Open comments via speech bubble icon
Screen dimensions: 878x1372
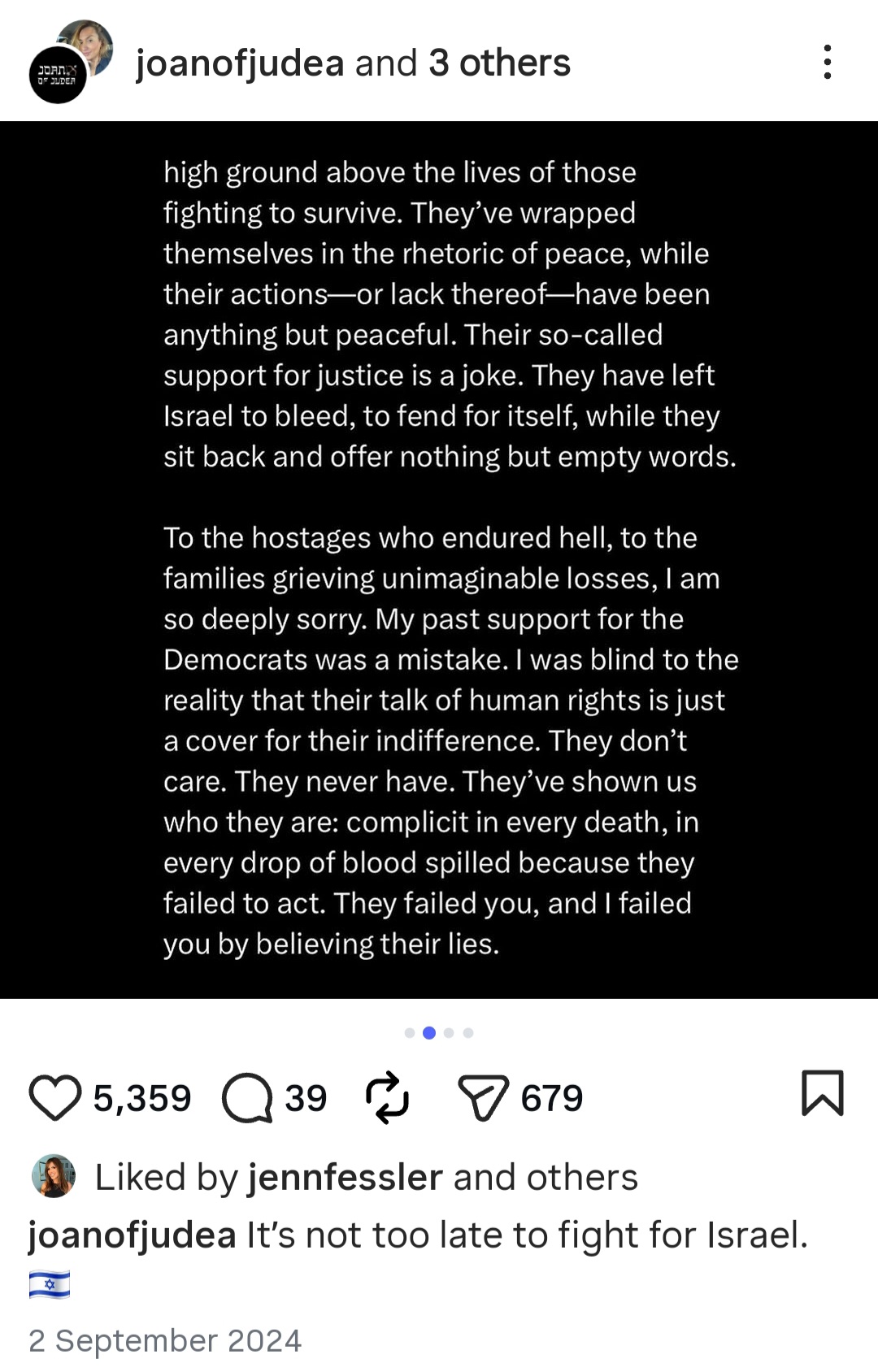pos(248,1098)
